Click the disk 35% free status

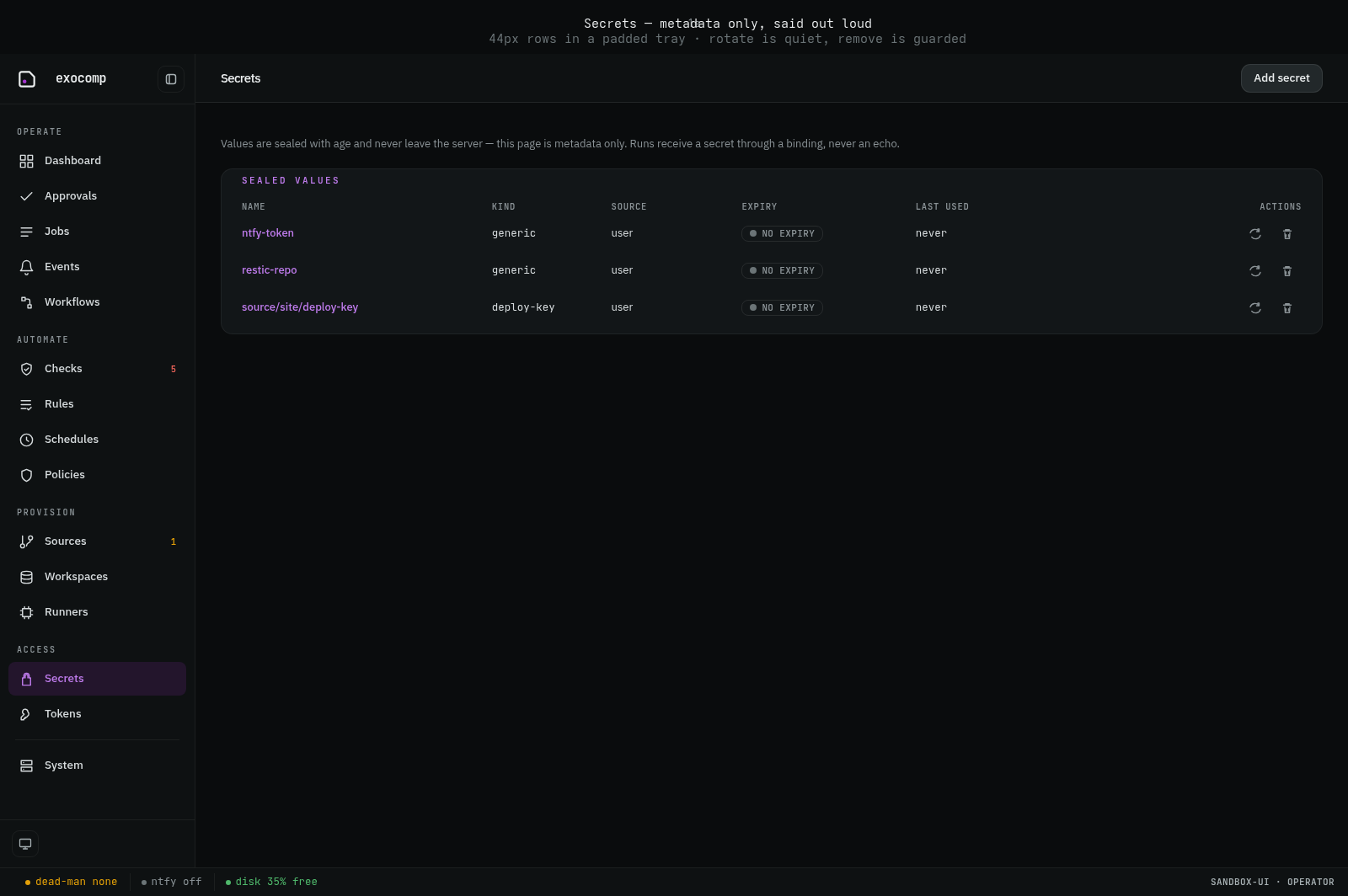(x=271, y=882)
